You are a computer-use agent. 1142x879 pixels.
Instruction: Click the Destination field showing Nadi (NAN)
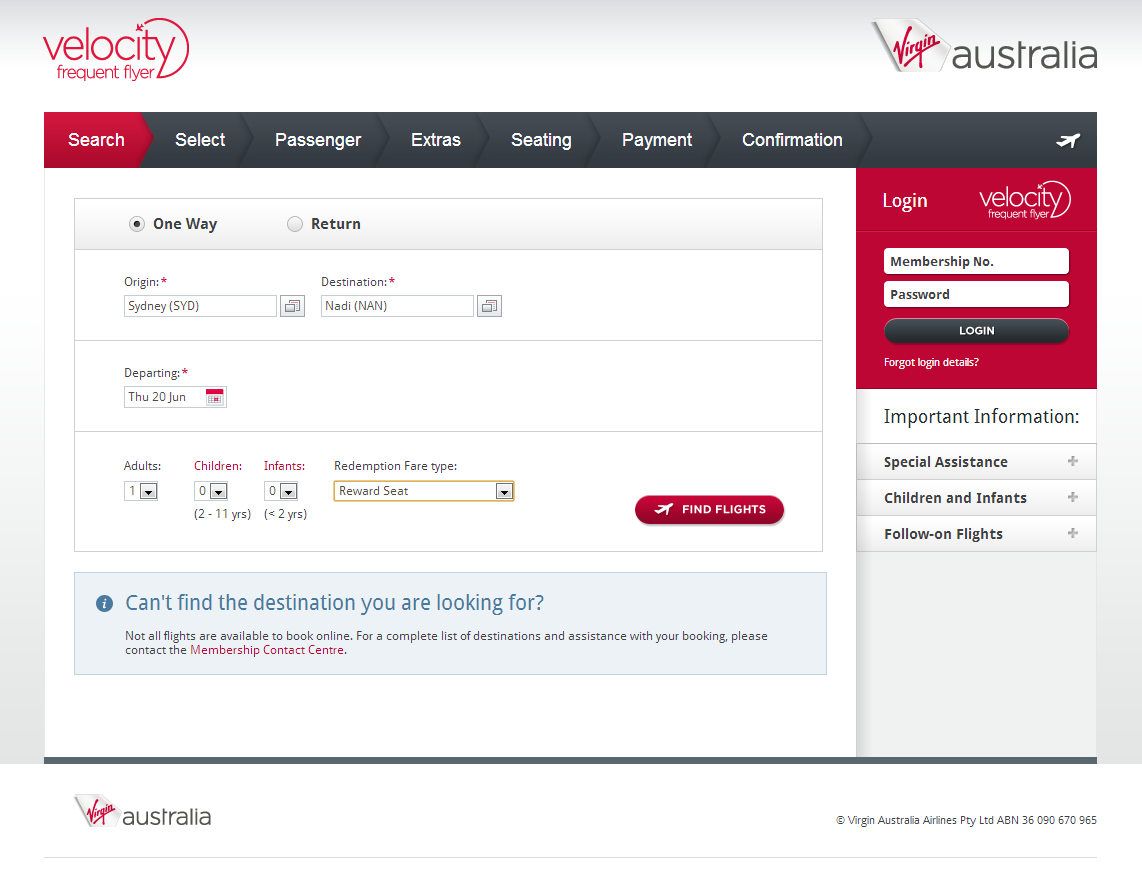point(397,306)
